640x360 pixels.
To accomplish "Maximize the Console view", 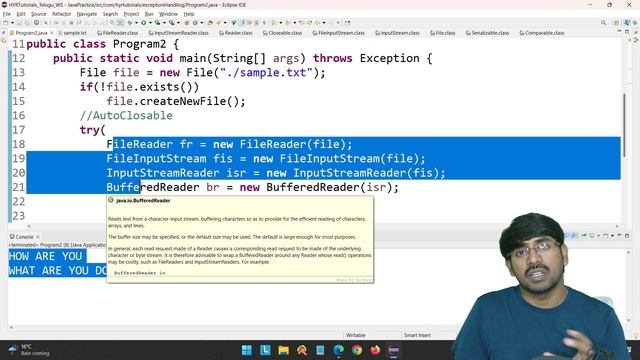I will [627, 236].
